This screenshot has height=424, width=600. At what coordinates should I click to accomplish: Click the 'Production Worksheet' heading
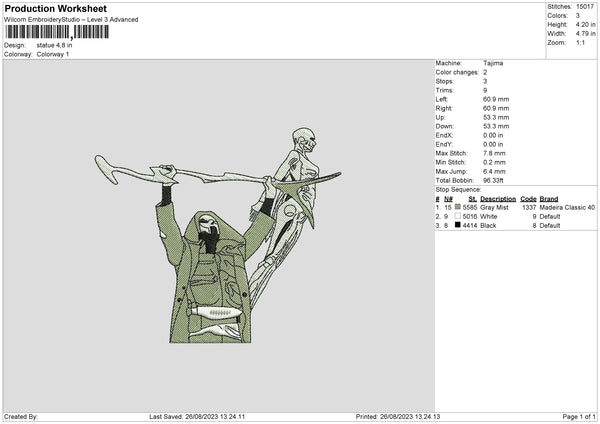(55, 9)
